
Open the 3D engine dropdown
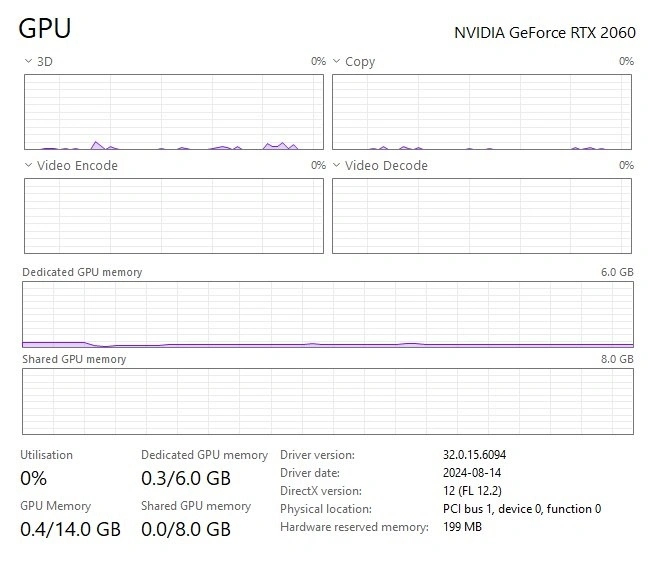tap(38, 61)
